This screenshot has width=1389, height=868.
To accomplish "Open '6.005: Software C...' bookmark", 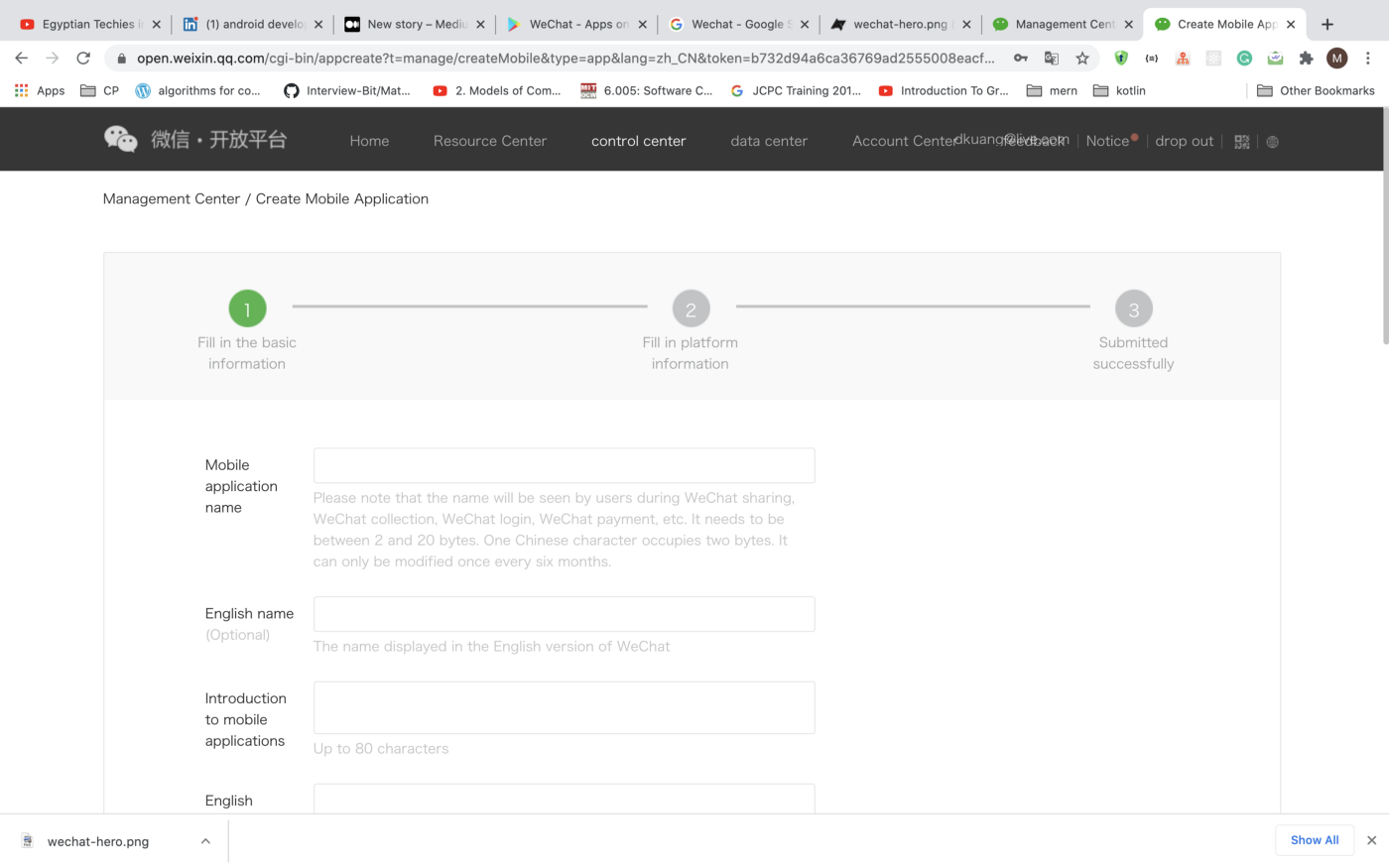I will (647, 90).
